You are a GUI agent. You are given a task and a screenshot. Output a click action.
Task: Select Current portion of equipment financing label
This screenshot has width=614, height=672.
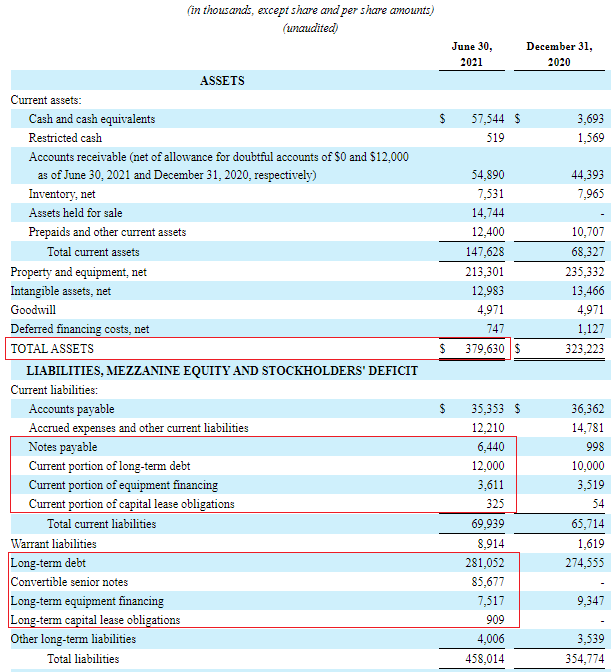(123, 485)
